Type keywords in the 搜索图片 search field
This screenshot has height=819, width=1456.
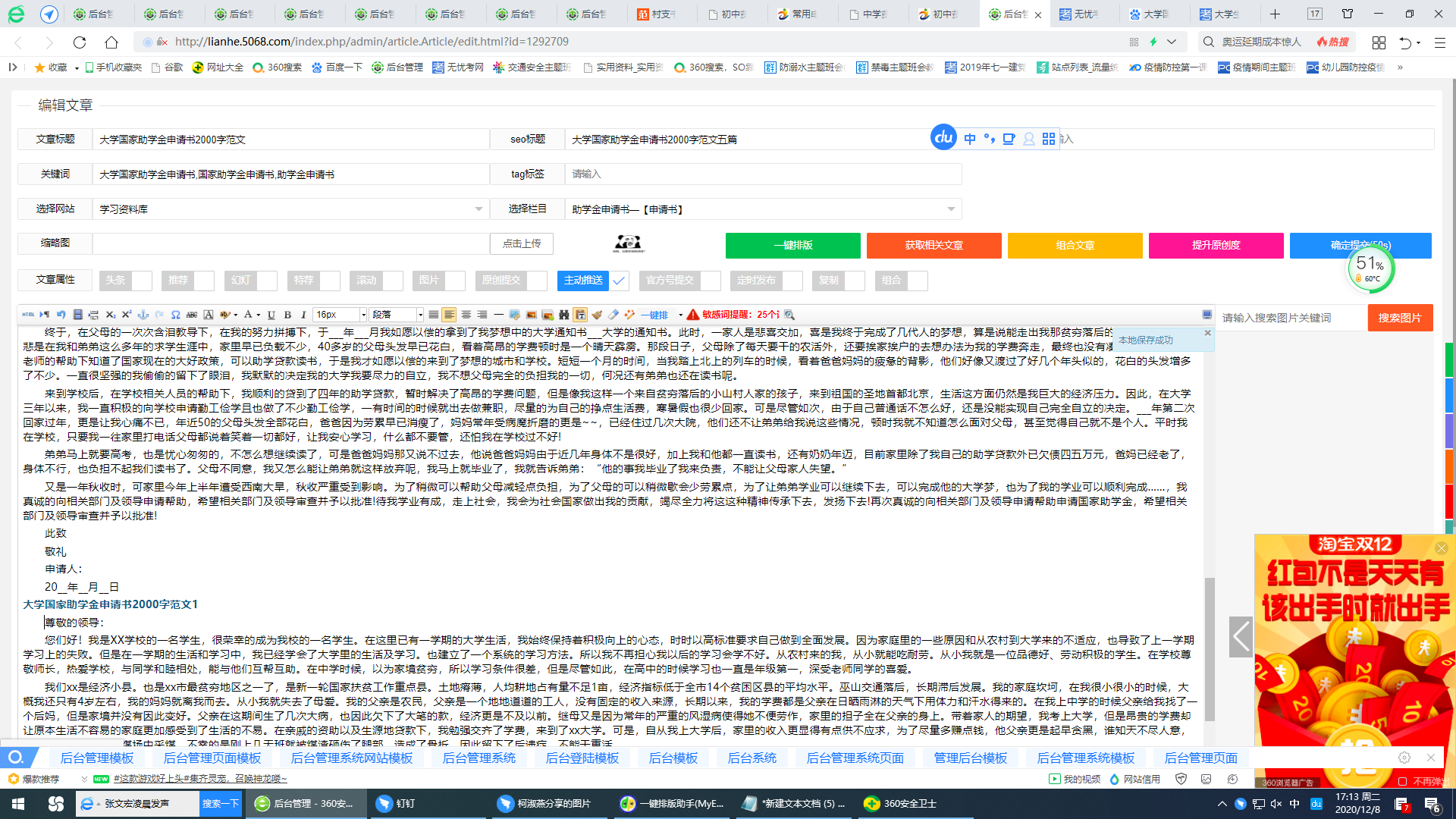point(1289,318)
